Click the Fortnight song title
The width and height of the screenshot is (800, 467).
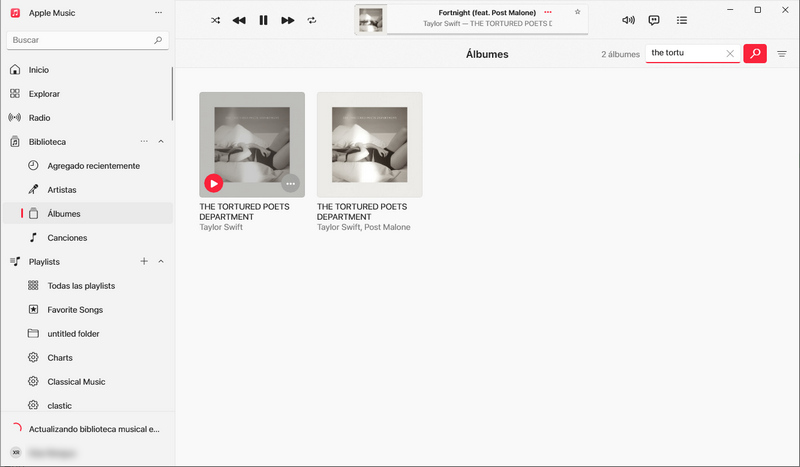(x=487, y=12)
